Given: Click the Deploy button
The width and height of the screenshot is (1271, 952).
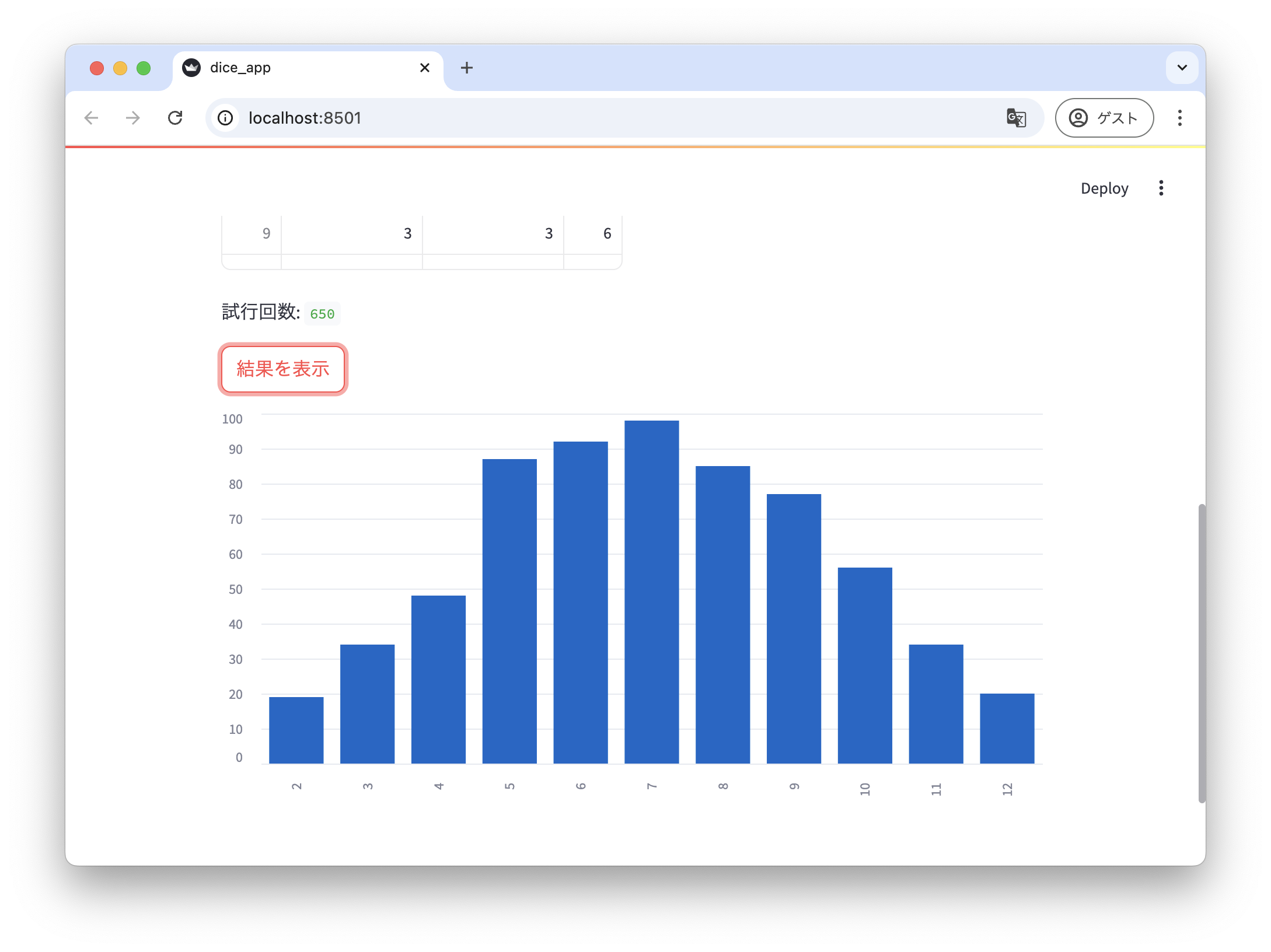Looking at the screenshot, I should [1104, 188].
